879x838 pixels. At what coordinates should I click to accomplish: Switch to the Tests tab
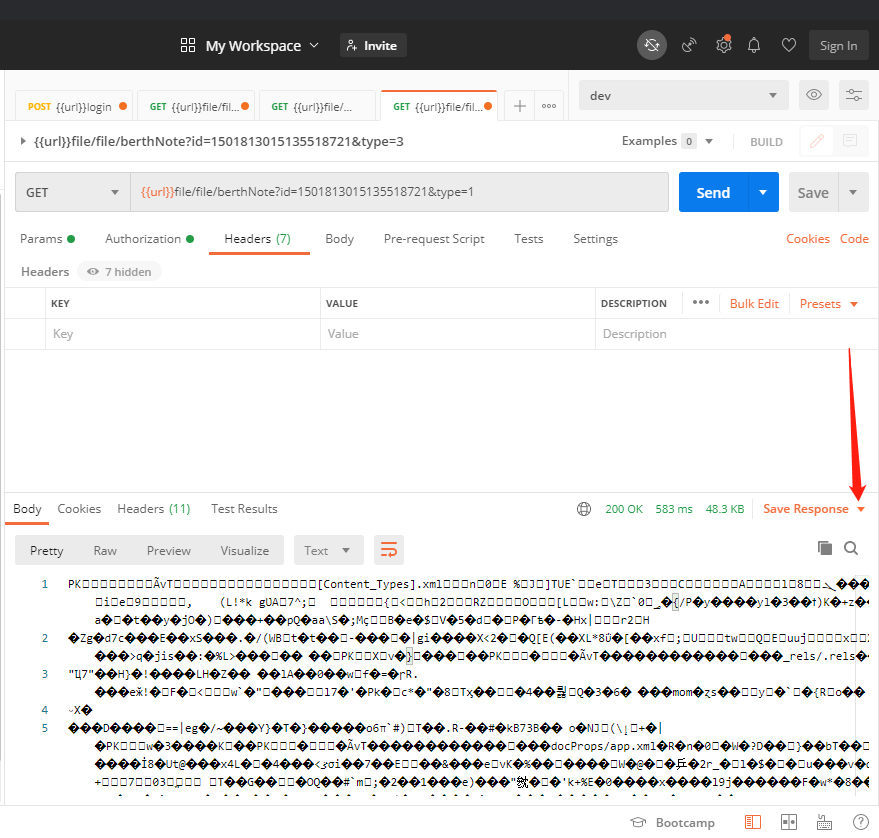click(529, 239)
